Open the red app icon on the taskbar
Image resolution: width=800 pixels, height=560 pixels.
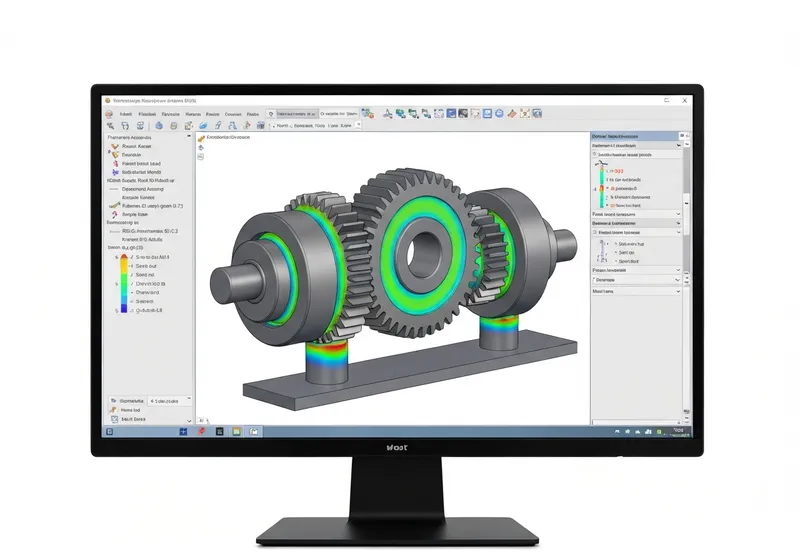202,432
